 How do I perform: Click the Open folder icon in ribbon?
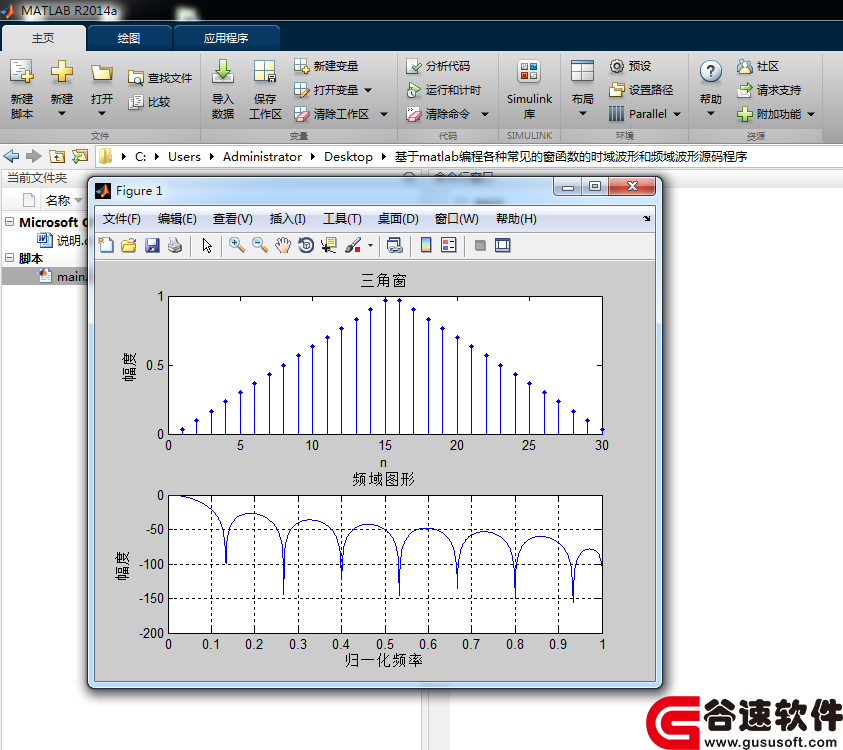point(102,73)
